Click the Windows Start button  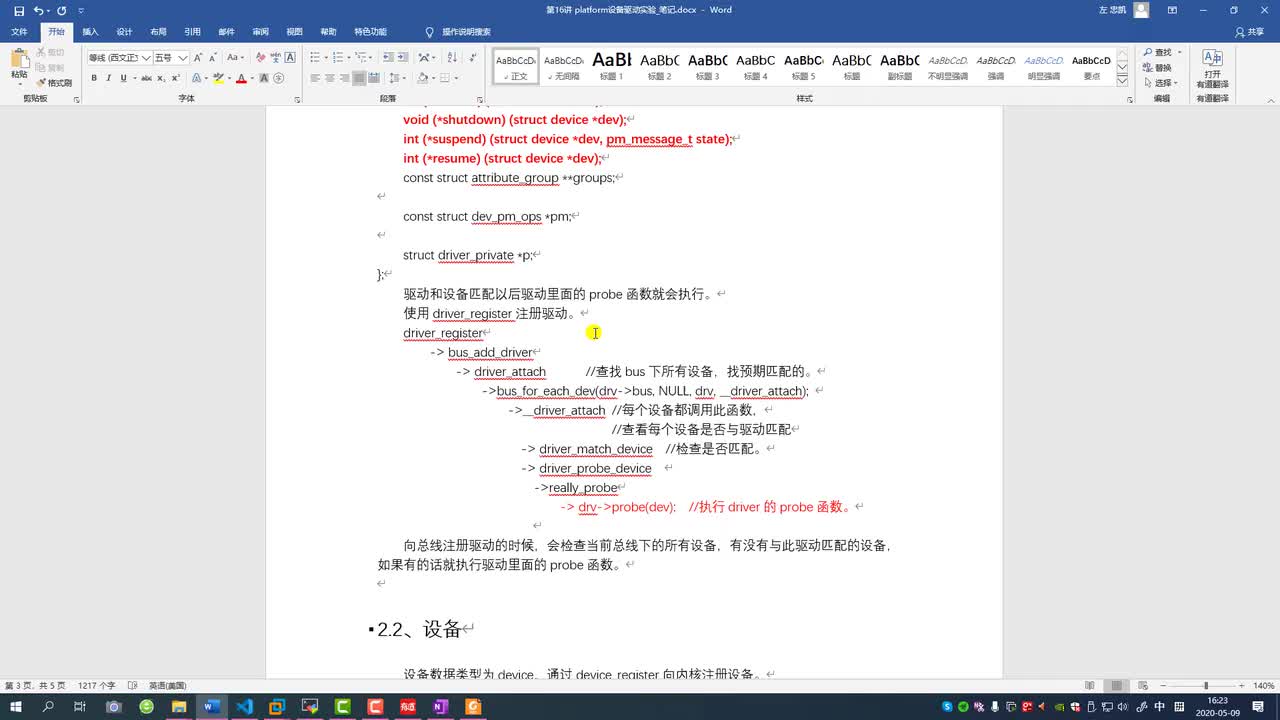pos(15,707)
